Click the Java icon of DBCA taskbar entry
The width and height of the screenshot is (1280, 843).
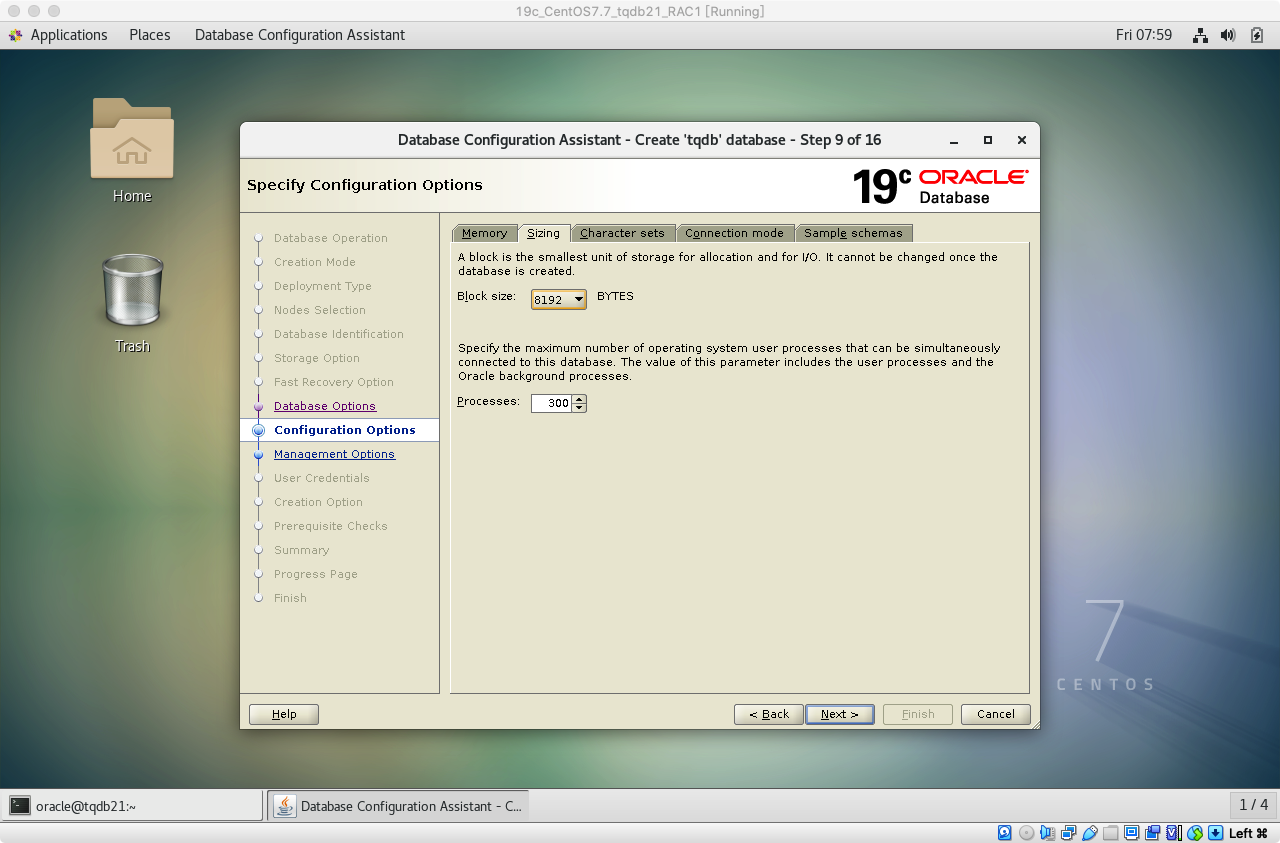285,805
